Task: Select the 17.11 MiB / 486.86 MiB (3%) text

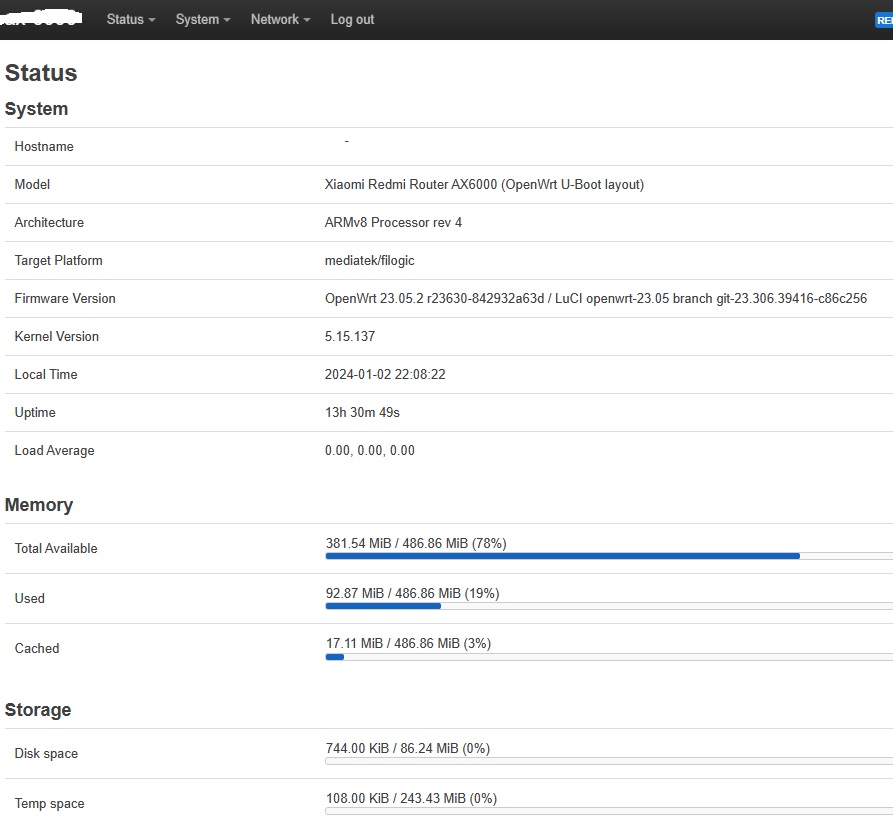Action: [x=408, y=643]
